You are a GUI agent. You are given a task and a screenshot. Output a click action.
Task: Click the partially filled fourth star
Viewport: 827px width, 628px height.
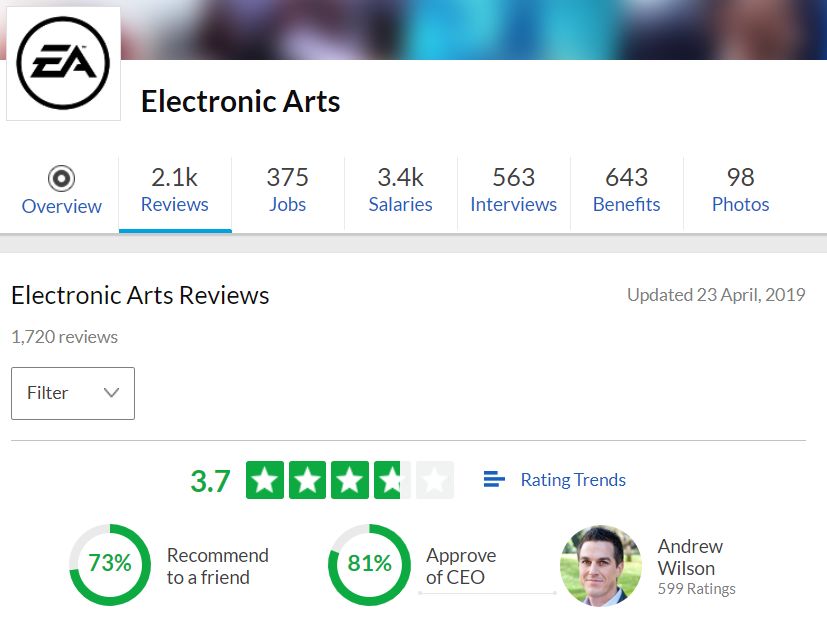click(x=392, y=480)
